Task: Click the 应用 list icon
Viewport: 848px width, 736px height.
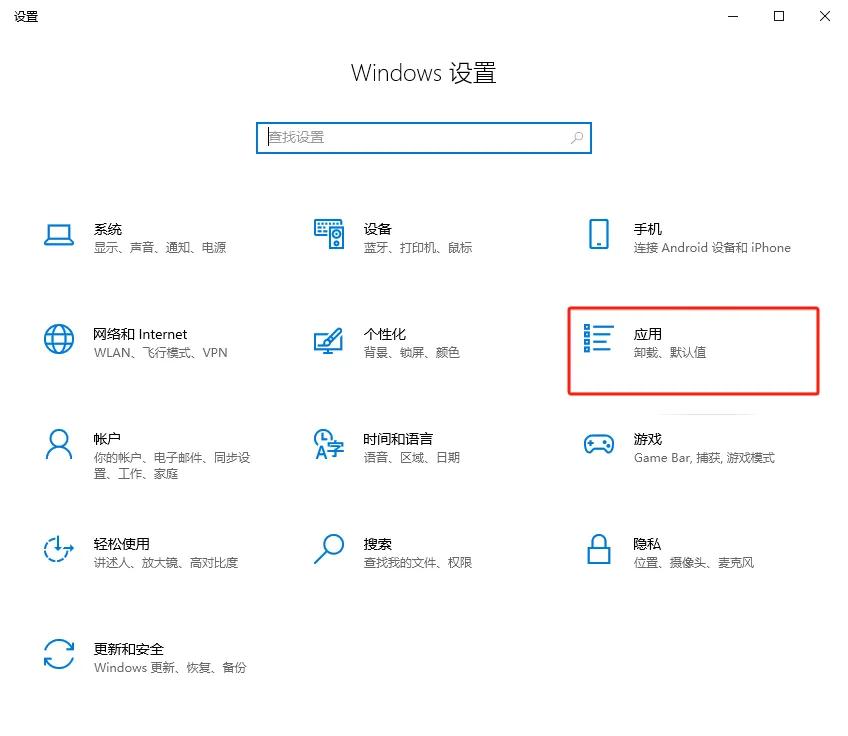Action: pyautogui.click(x=599, y=338)
